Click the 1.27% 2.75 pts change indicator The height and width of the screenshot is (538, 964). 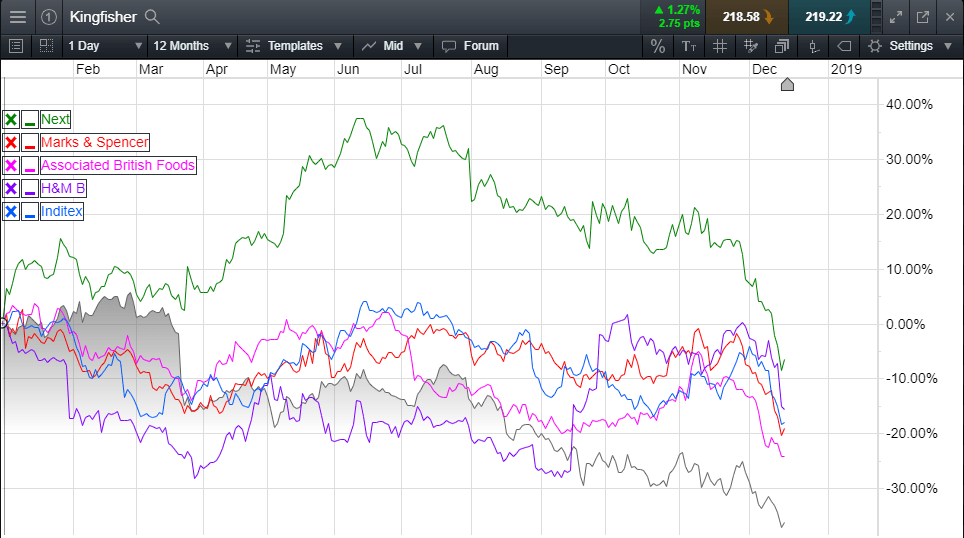click(677, 17)
